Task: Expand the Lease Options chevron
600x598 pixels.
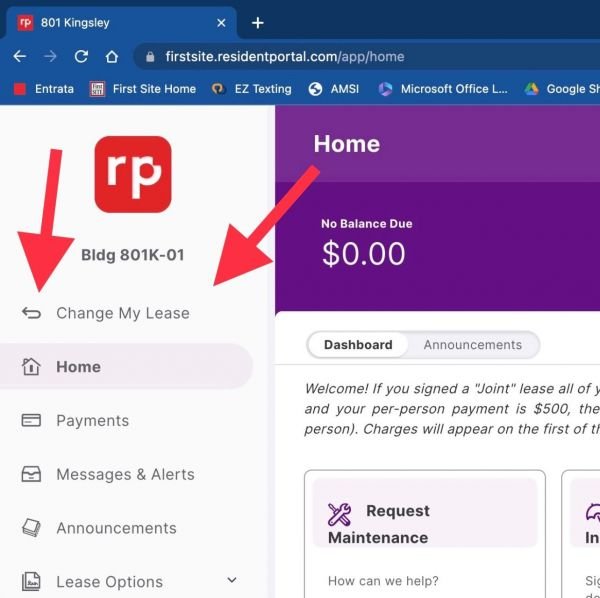Action: point(232,580)
